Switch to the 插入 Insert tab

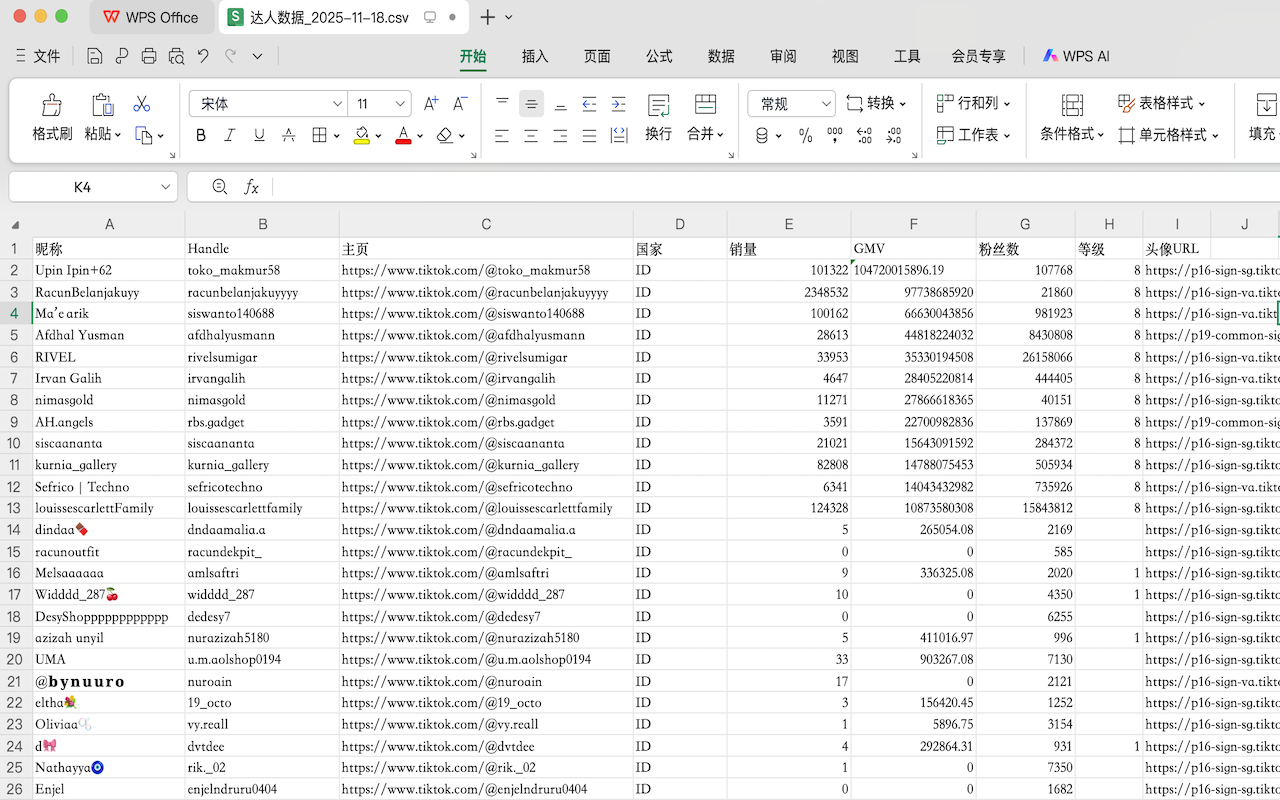pyautogui.click(x=535, y=57)
